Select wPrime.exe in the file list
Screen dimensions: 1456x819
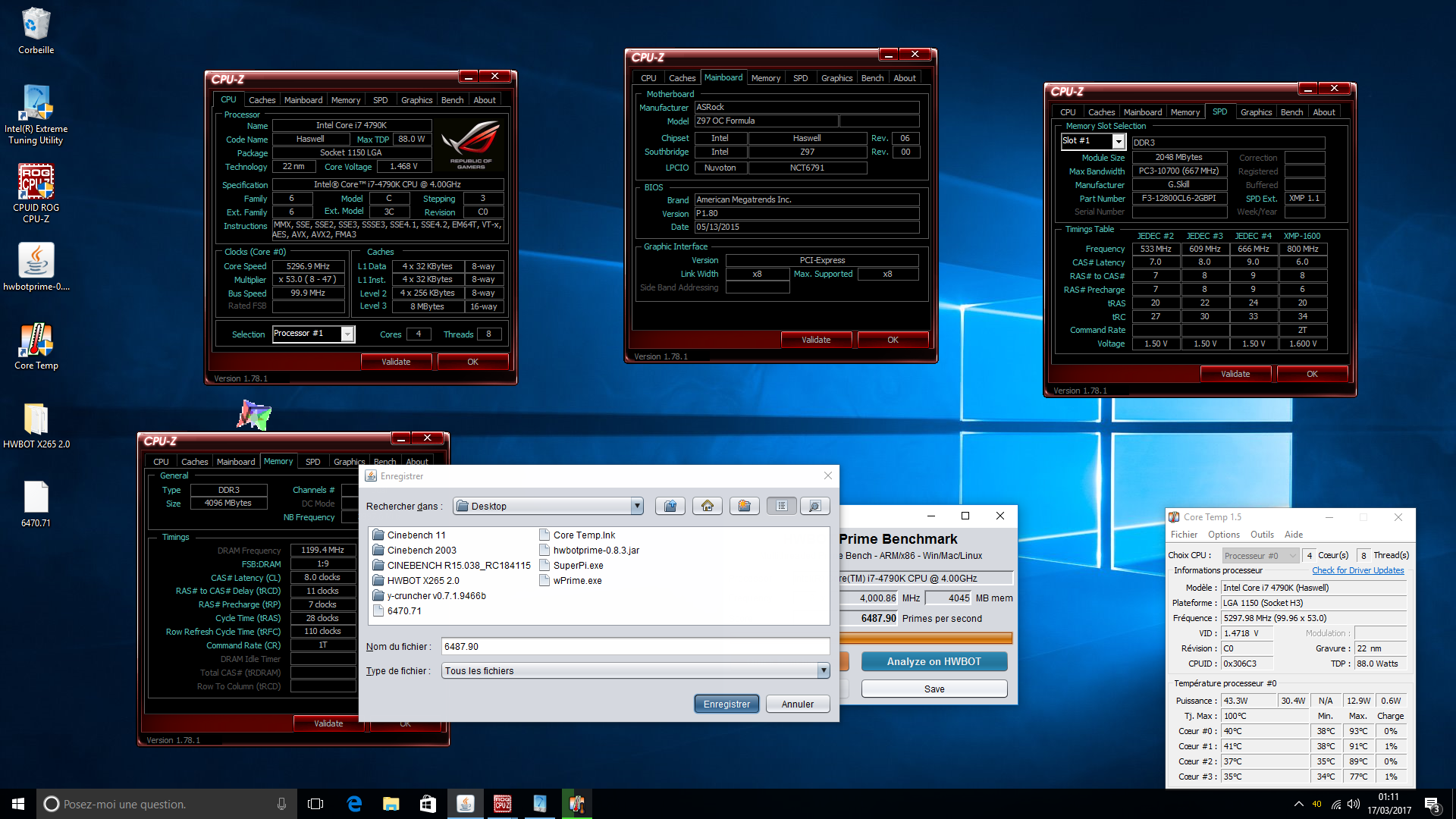[x=570, y=580]
